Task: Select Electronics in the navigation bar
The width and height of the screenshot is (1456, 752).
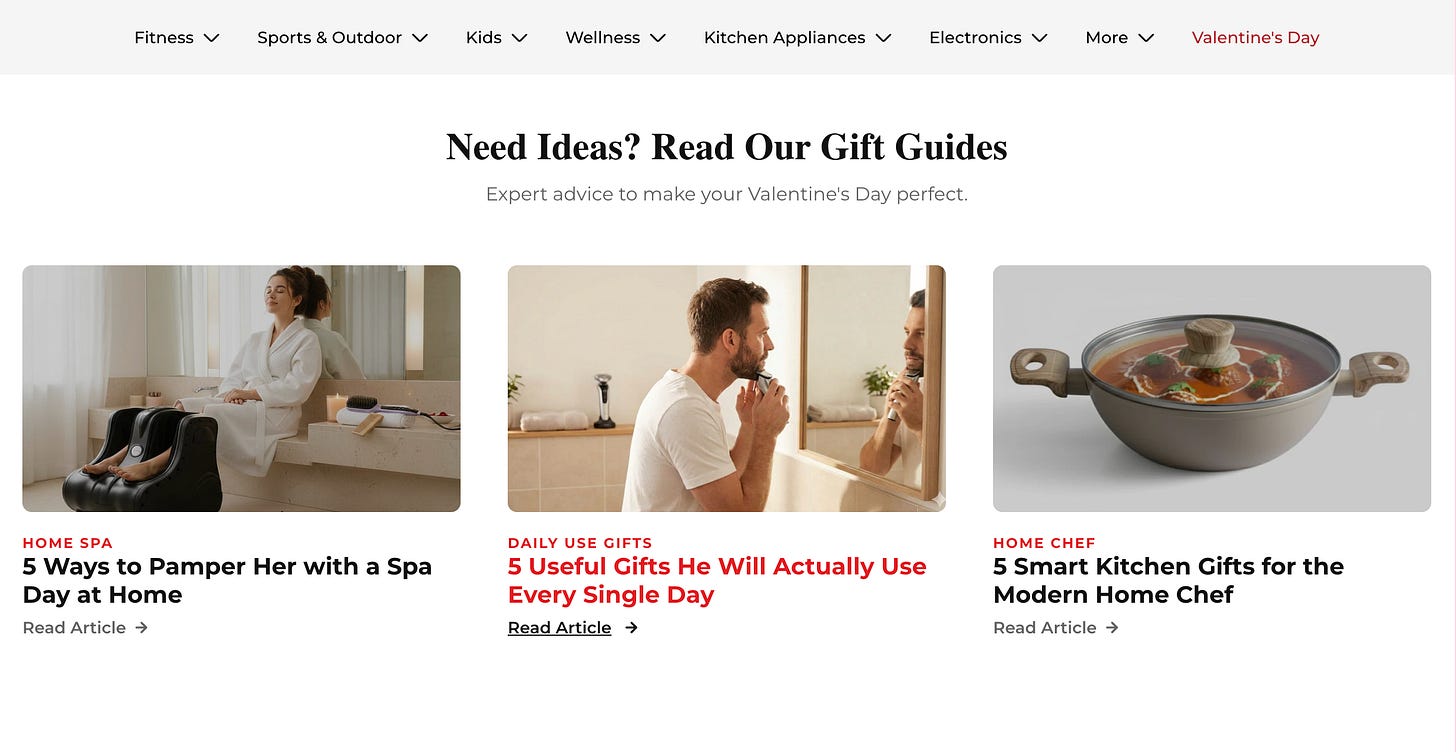Action: [x=975, y=38]
